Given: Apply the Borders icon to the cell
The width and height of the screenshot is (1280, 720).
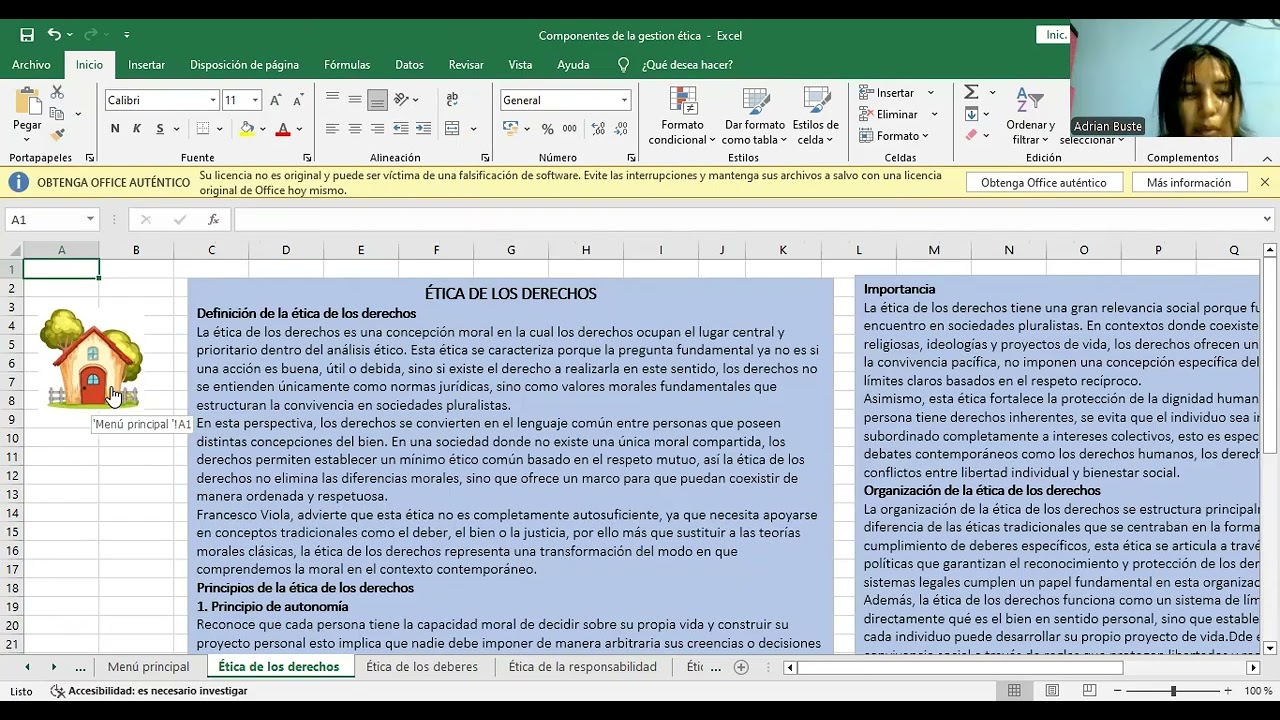Looking at the screenshot, I should click(203, 128).
